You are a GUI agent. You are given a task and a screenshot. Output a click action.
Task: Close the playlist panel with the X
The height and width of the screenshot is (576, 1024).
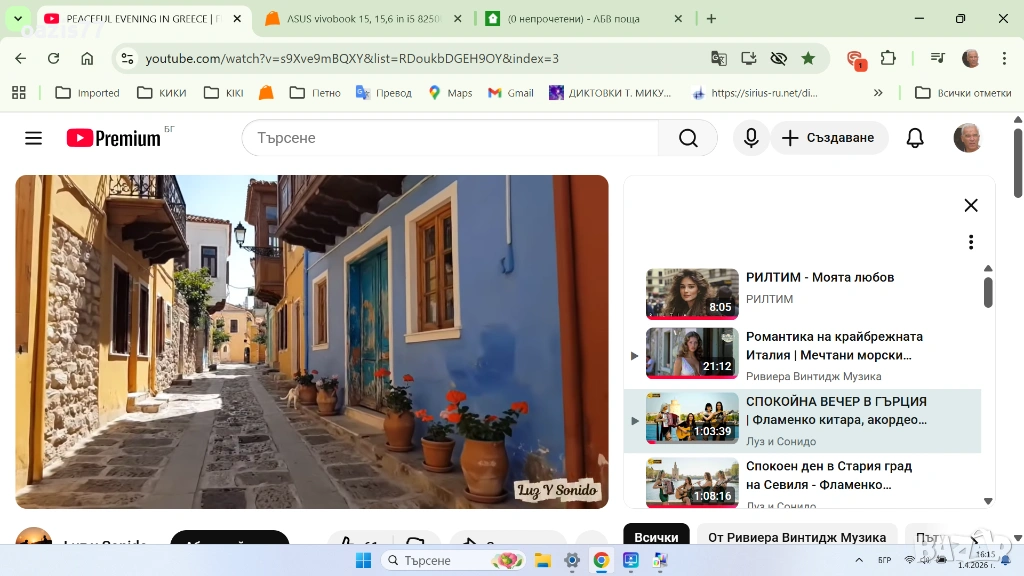970,205
